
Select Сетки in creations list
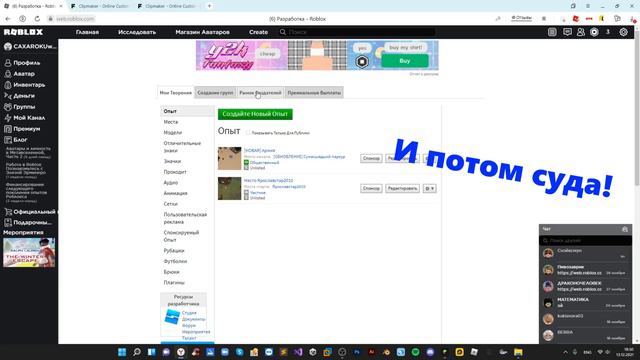click(x=171, y=204)
